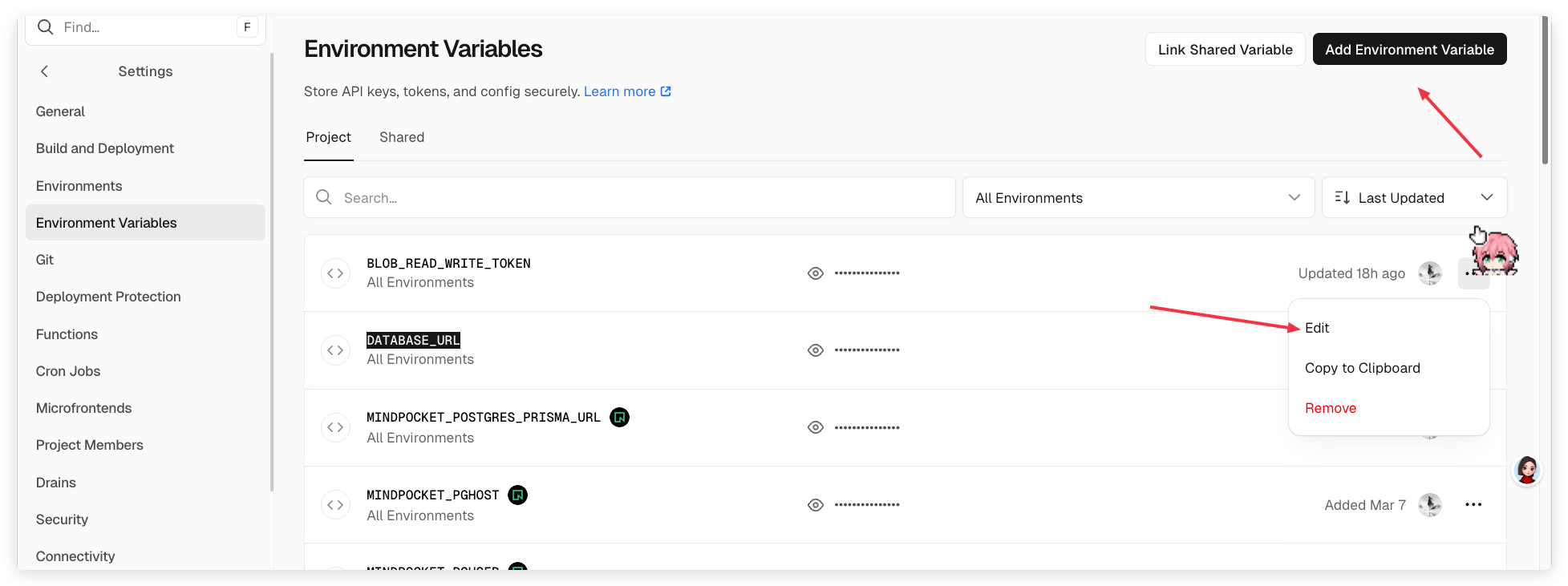Choose Remove in the context menu
The image size is (1568, 586).
pyautogui.click(x=1330, y=408)
